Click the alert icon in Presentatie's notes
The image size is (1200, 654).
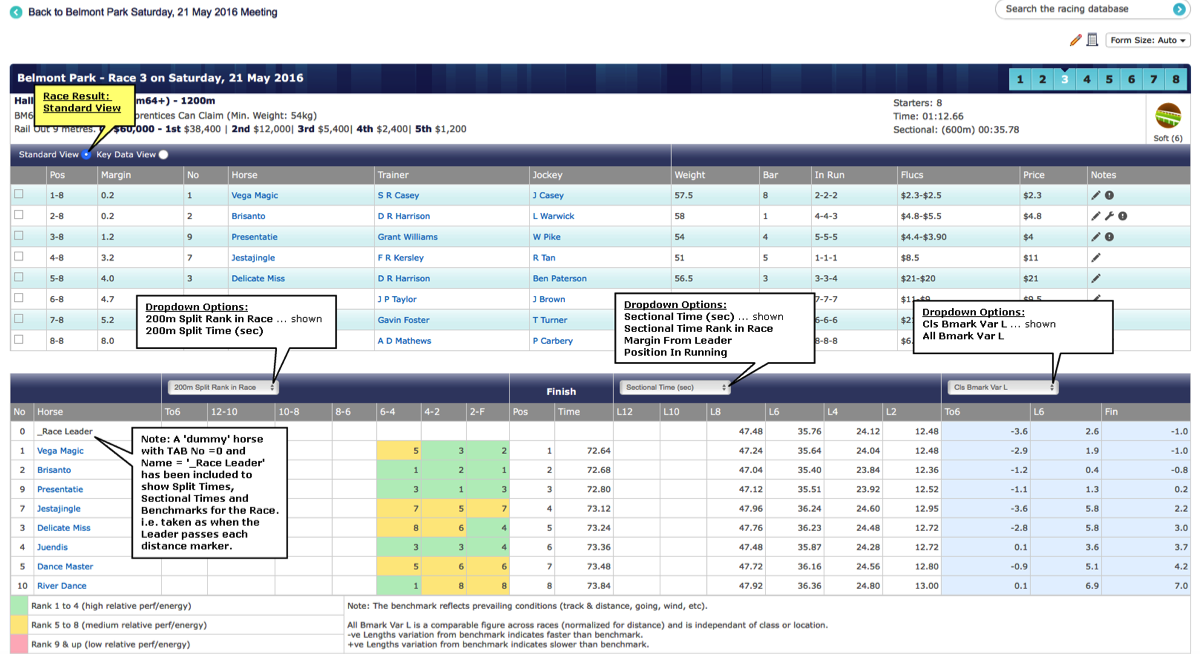point(1109,237)
